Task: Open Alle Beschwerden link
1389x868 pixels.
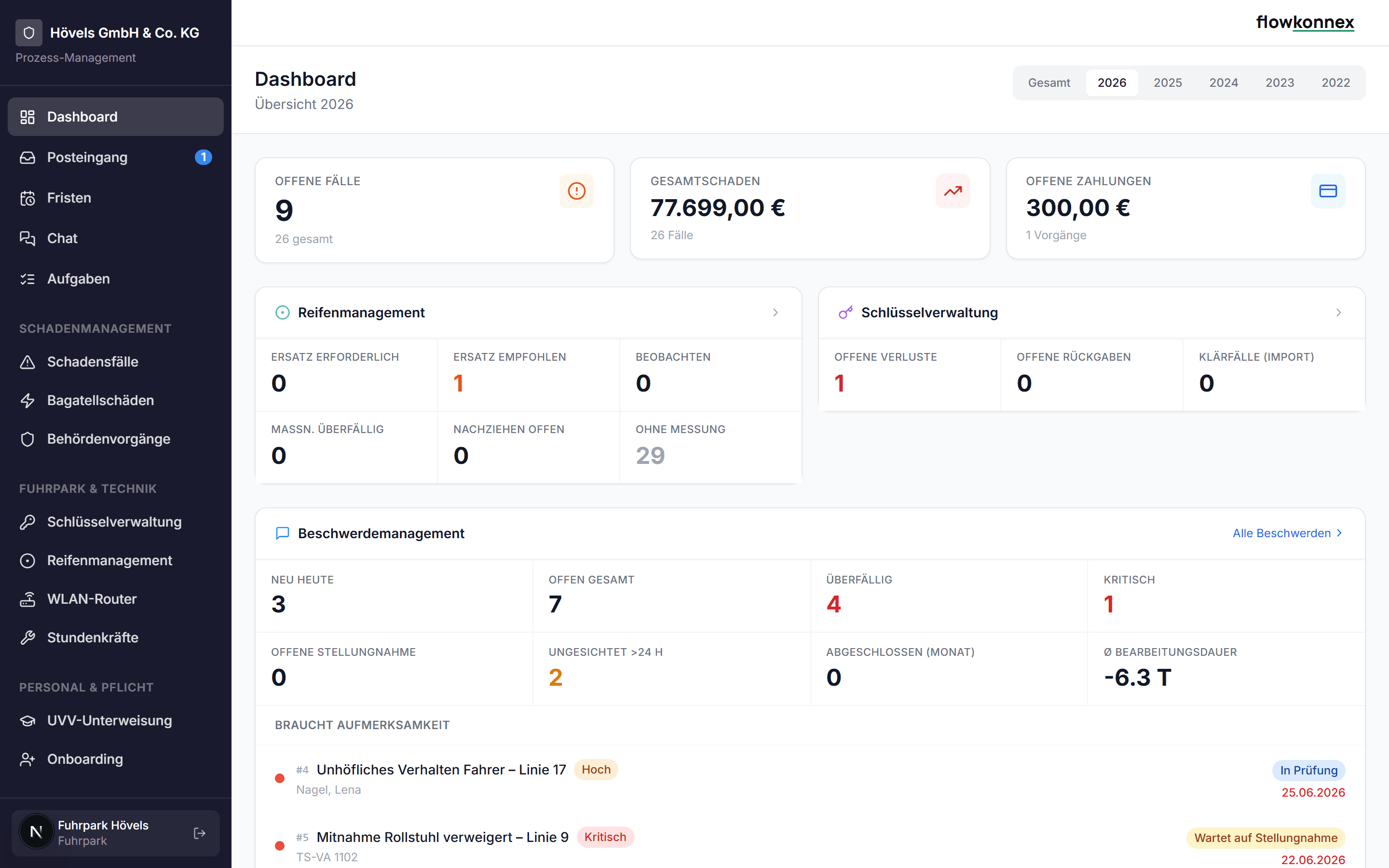Action: tap(1288, 533)
